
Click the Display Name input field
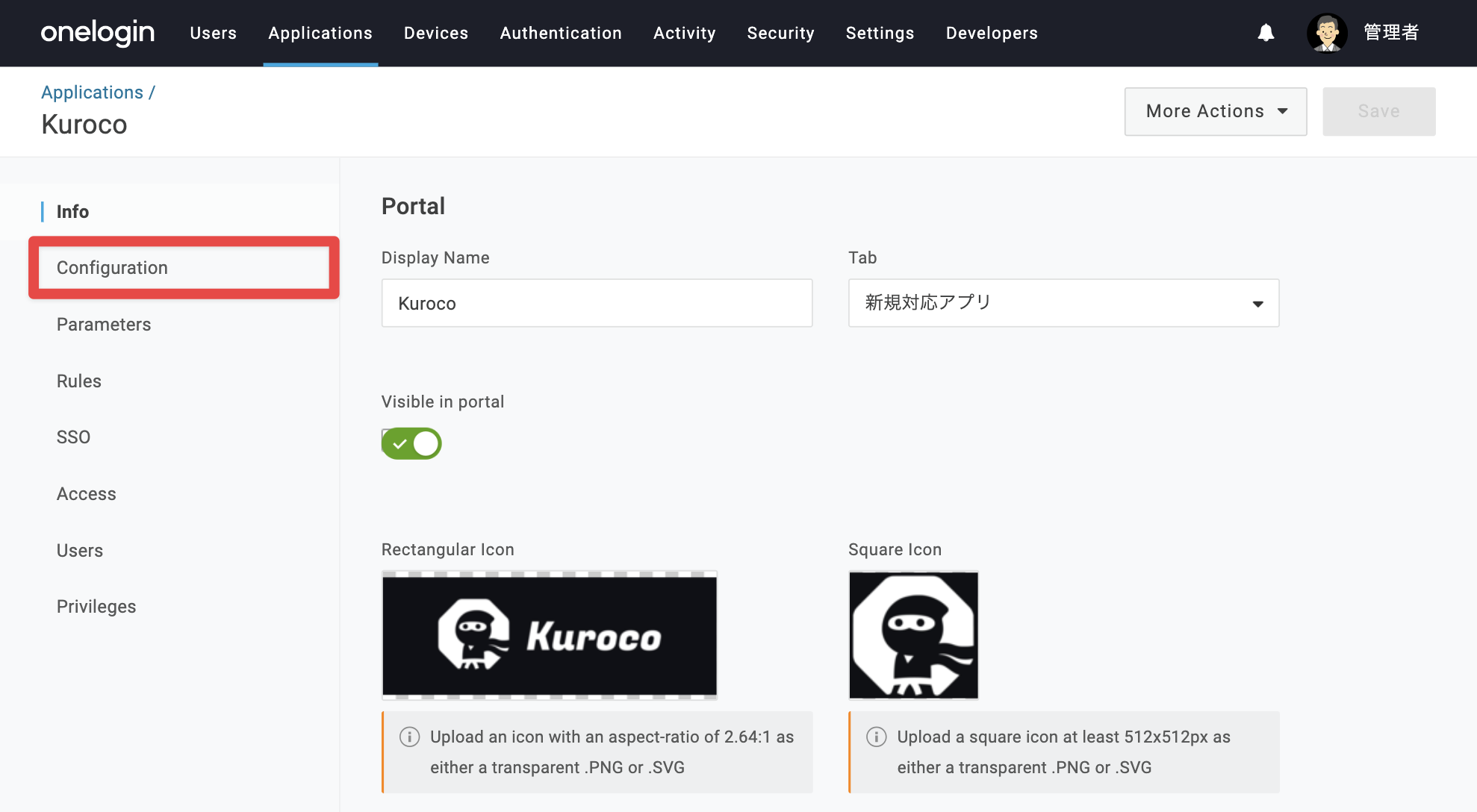coord(597,303)
